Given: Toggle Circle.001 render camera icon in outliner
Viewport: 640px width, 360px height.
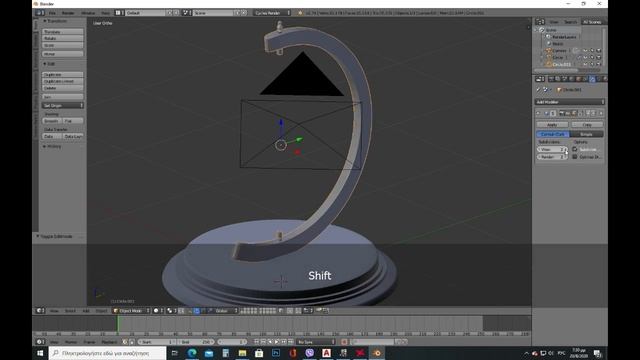Looking at the screenshot, I should pyautogui.click(x=599, y=64).
